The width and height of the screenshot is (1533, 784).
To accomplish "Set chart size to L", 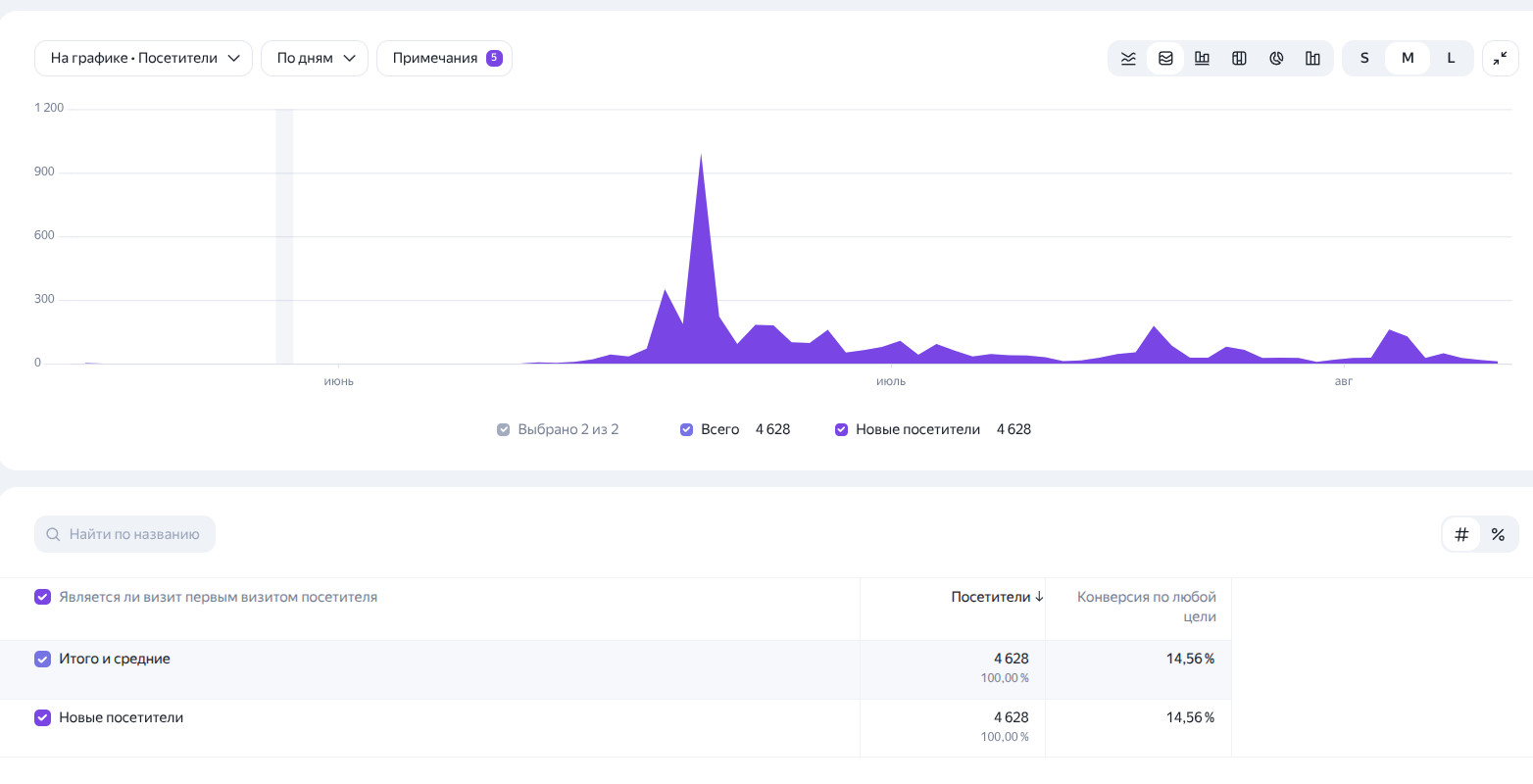I will [x=1451, y=58].
